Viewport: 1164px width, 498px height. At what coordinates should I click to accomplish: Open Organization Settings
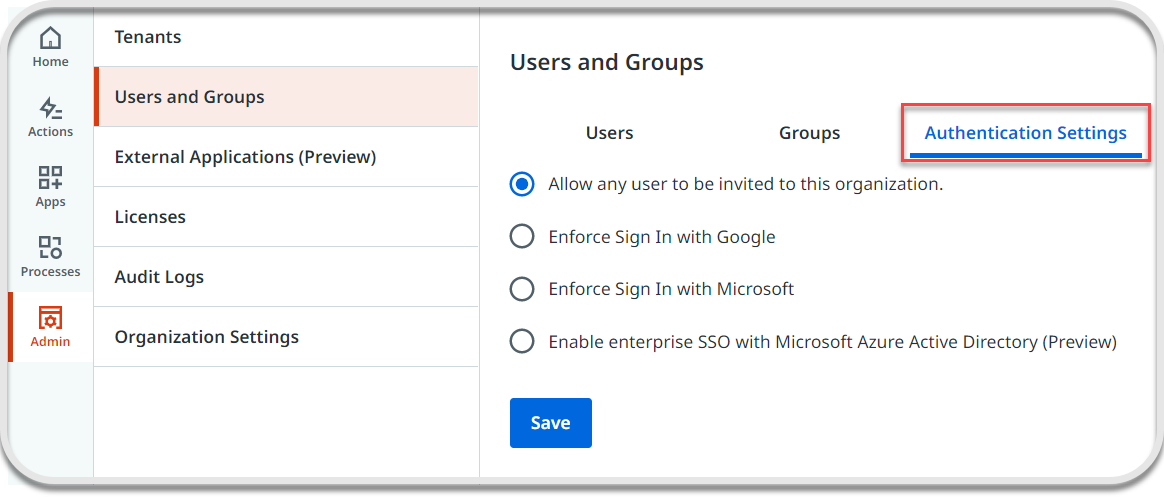(x=207, y=337)
